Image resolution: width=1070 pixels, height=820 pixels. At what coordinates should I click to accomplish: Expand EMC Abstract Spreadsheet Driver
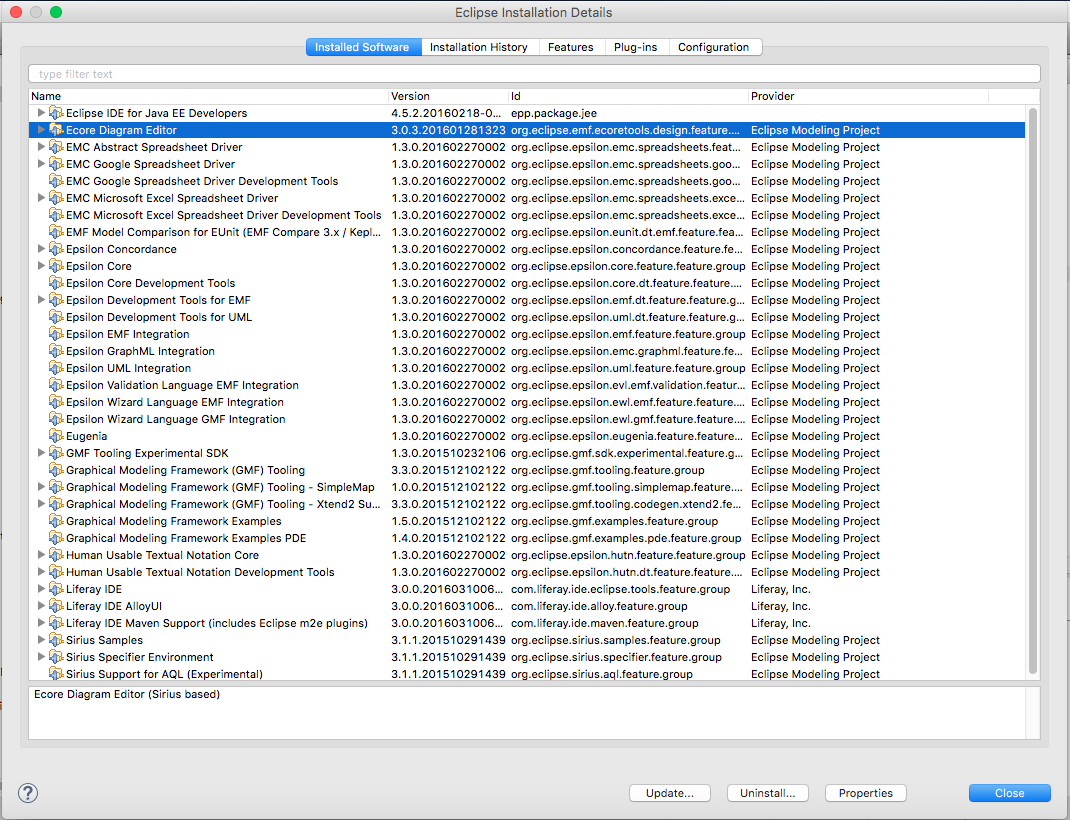[x=41, y=147]
